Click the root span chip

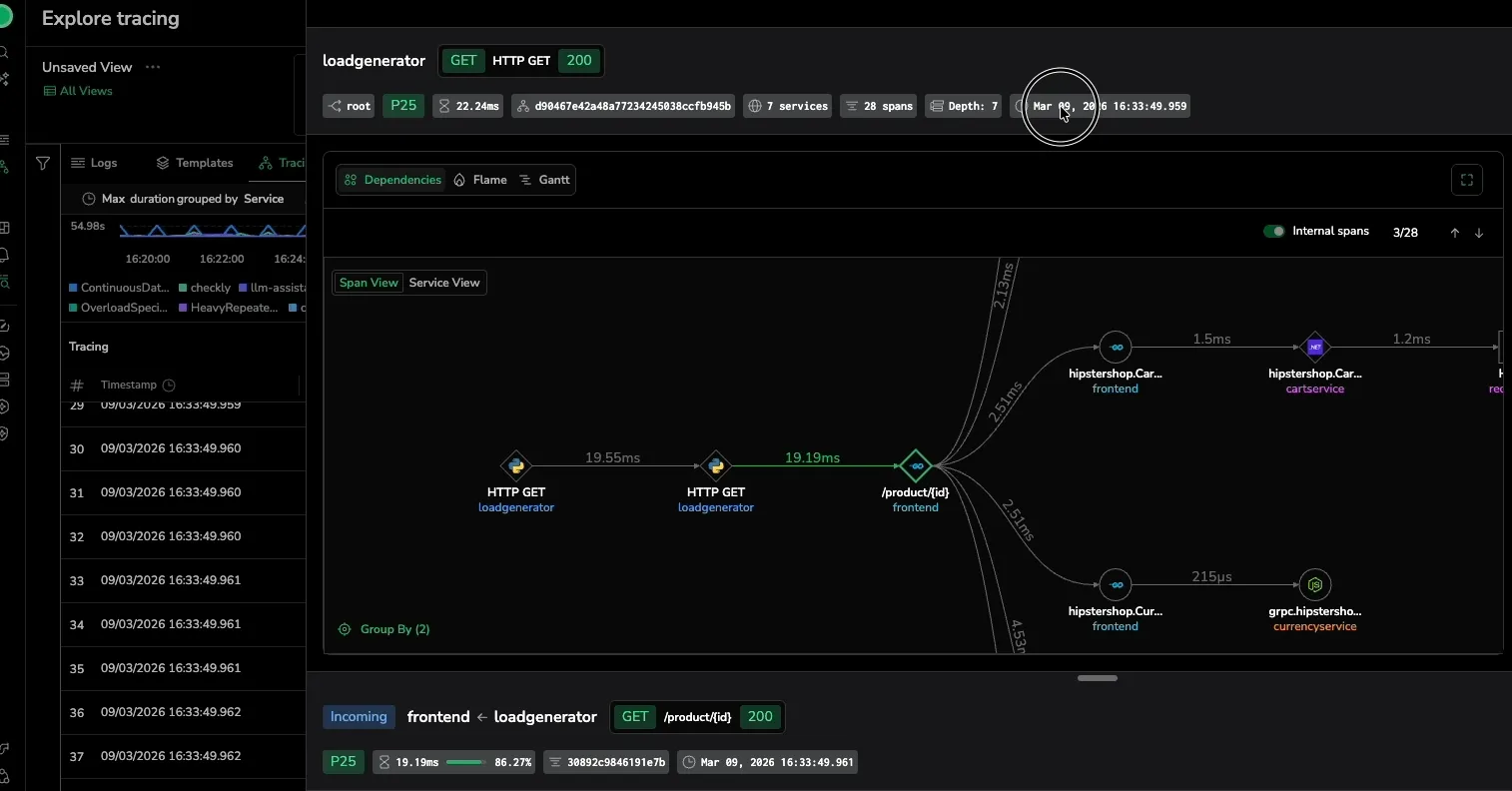349,106
